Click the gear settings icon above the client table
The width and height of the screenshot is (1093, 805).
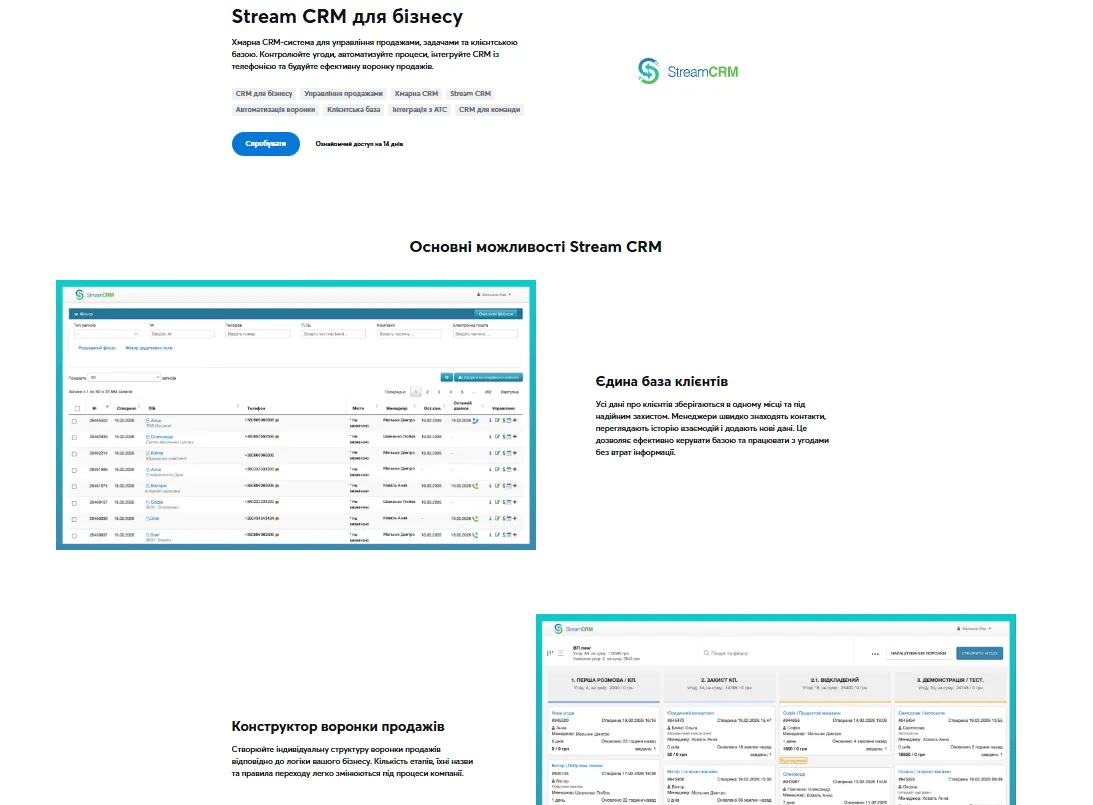point(446,377)
